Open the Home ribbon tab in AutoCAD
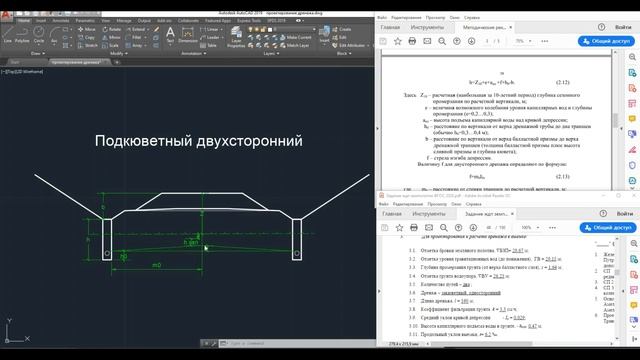Screen dimensions: 640x360 click(23, 20)
